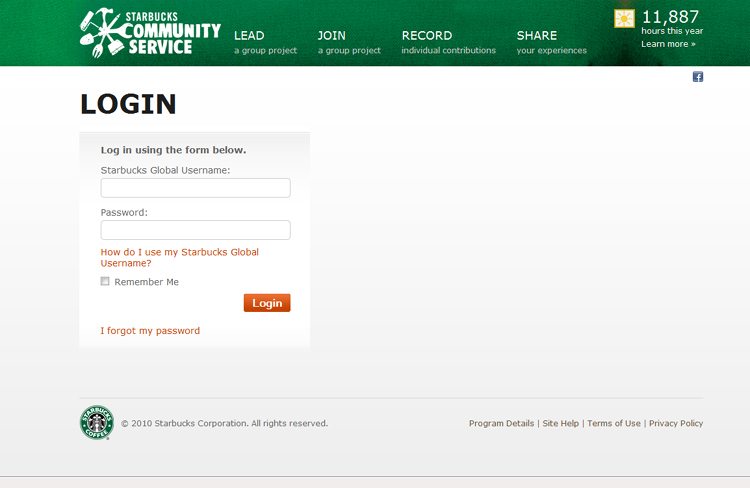The image size is (750, 488).
Task: Open Program Details in the footer
Action: pyautogui.click(x=501, y=424)
